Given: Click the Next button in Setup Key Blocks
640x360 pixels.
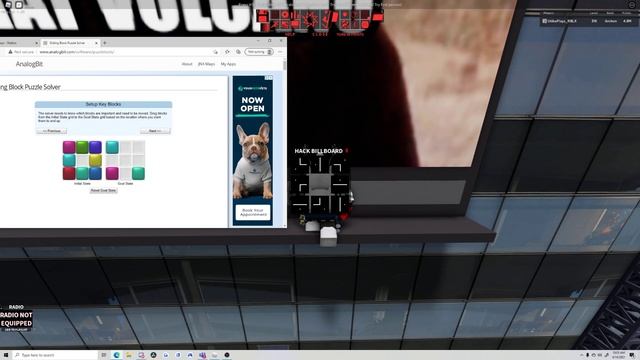Looking at the screenshot, I should pos(155,131).
